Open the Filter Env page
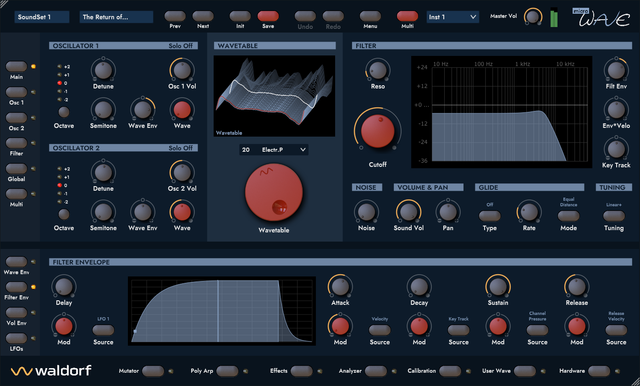Screen dimensions: 640x386 coord(16,287)
